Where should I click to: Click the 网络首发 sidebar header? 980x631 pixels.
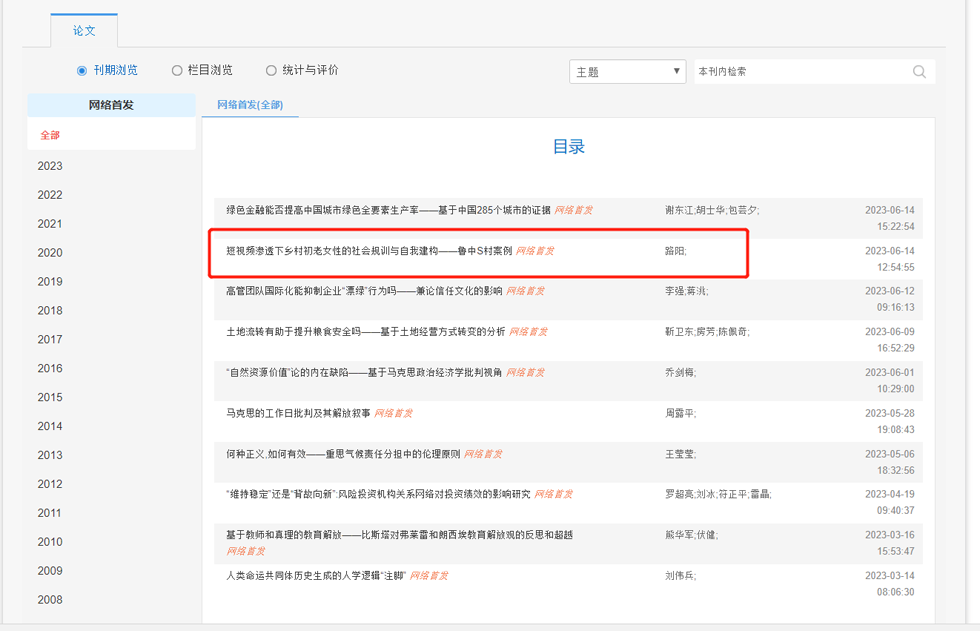pyautogui.click(x=111, y=105)
